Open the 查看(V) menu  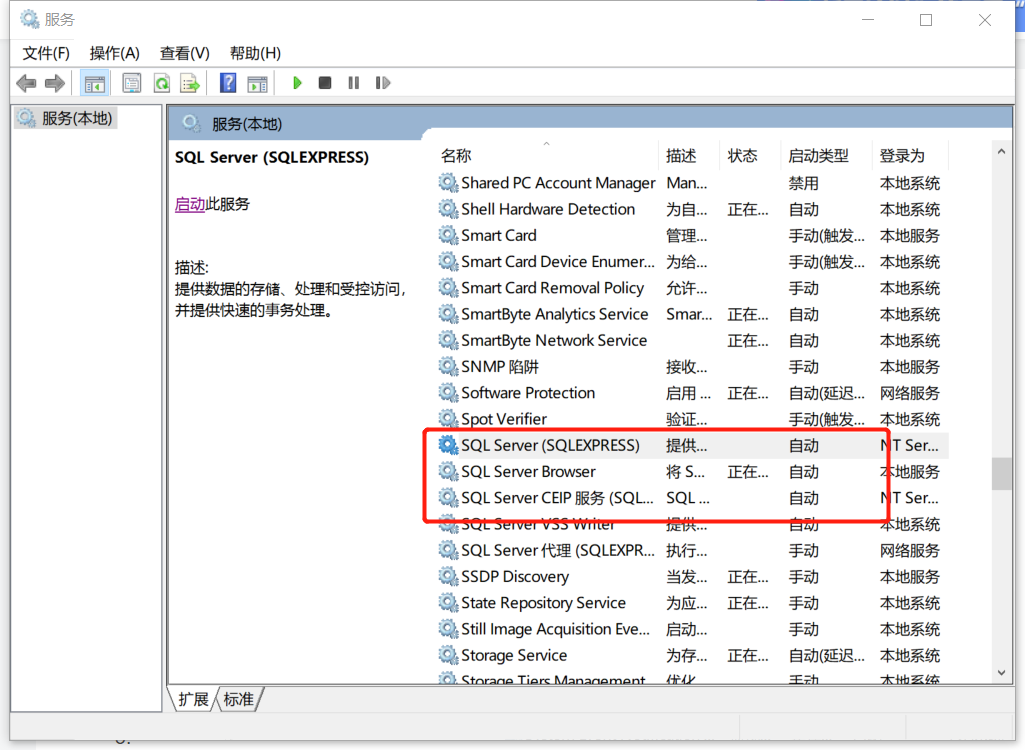click(186, 53)
